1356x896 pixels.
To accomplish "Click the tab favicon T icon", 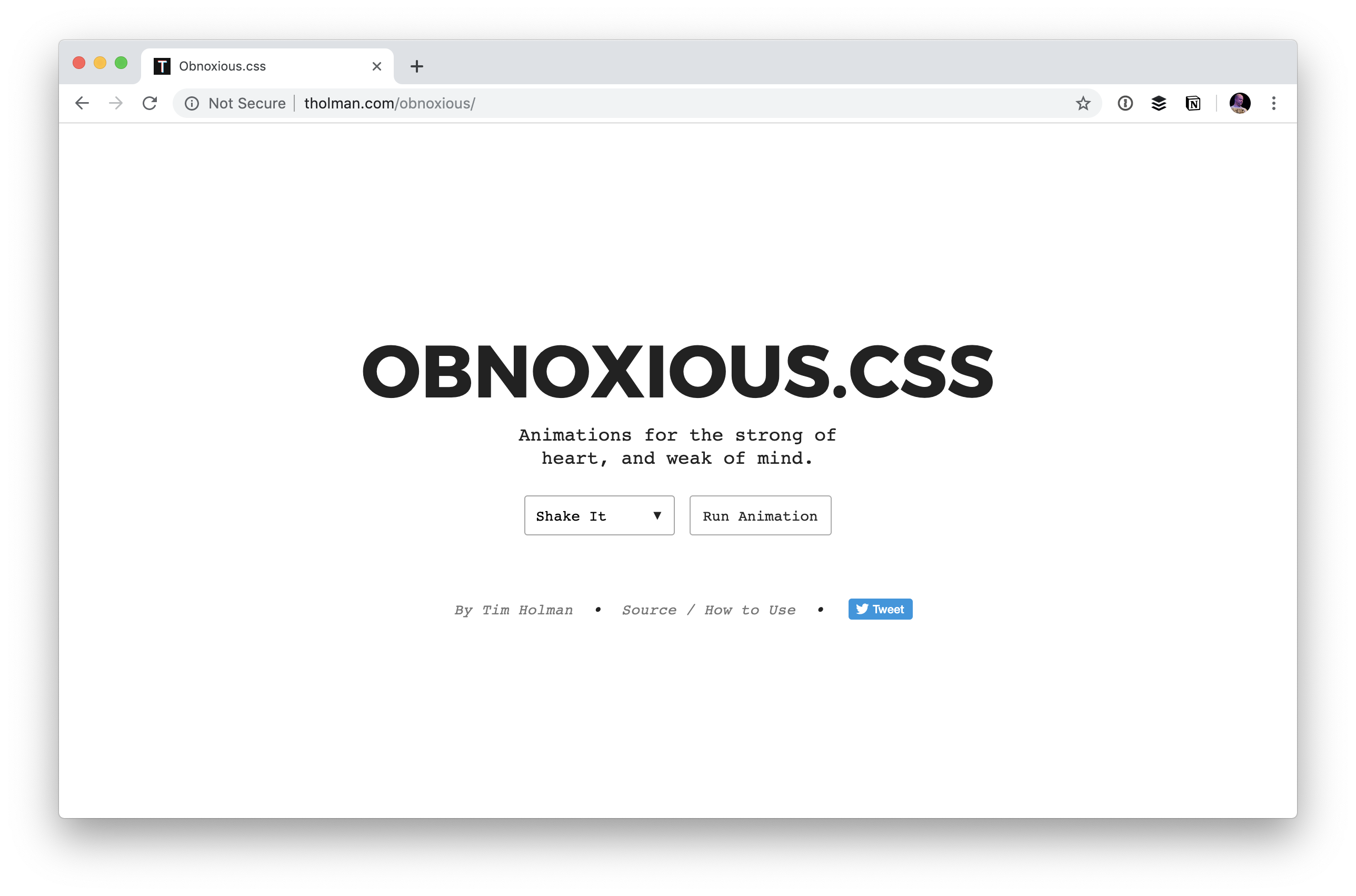I will (x=159, y=66).
